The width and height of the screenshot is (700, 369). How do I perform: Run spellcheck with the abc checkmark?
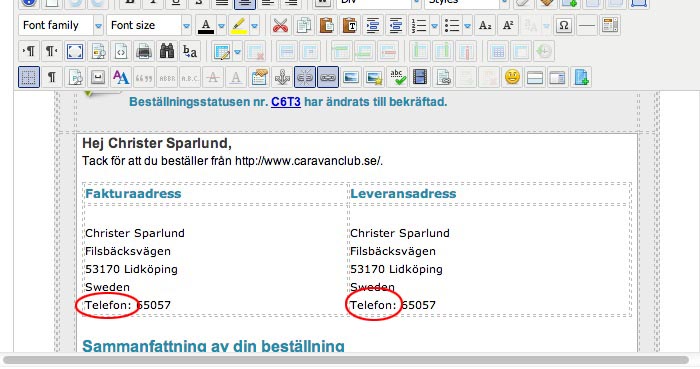[x=397, y=78]
